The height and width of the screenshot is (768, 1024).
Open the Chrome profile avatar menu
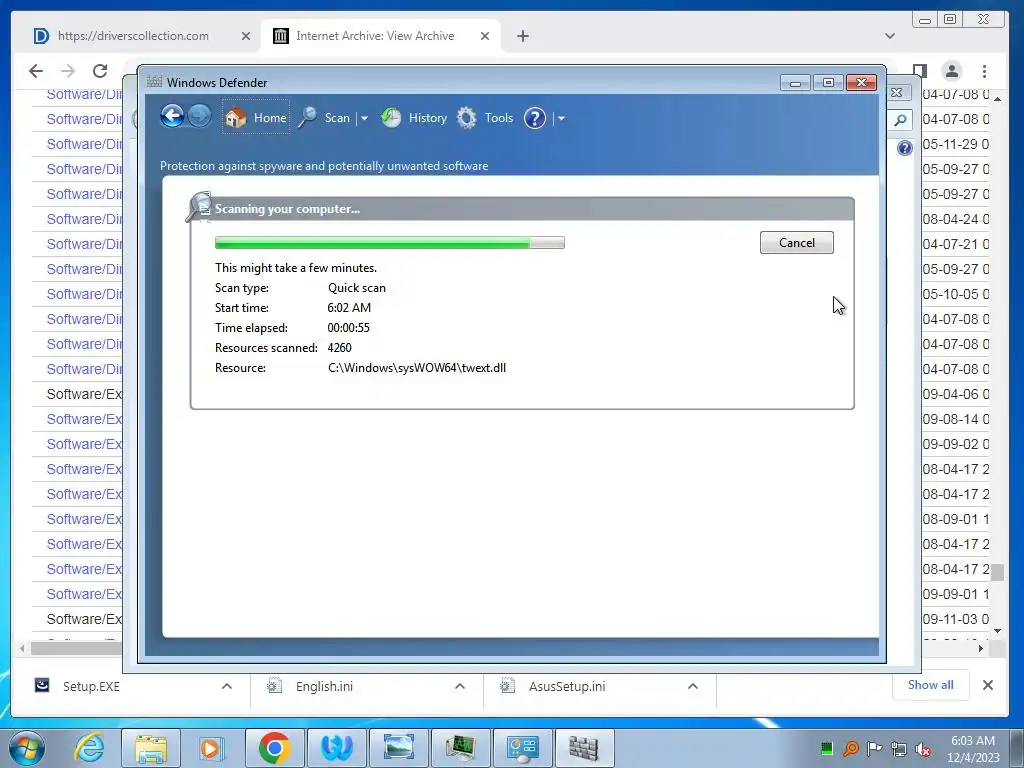pos(952,71)
